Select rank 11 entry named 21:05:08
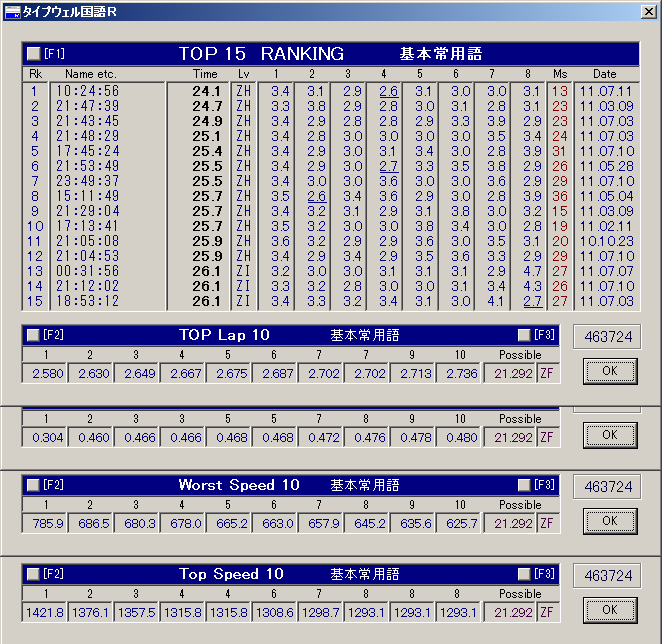Viewport: 662px width, 644px height. pyautogui.click(x=88, y=241)
